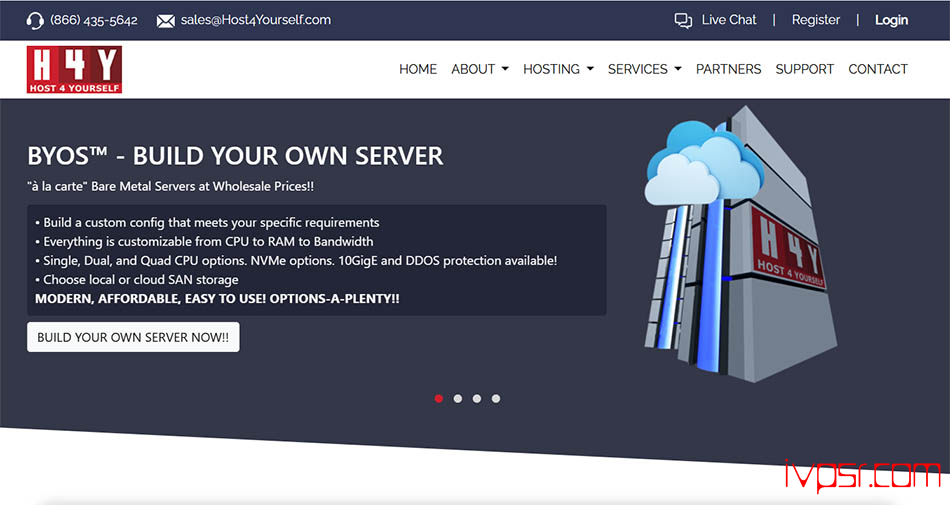The width and height of the screenshot is (950, 505).
Task: Switch to the second carousel slide dot
Action: click(458, 398)
